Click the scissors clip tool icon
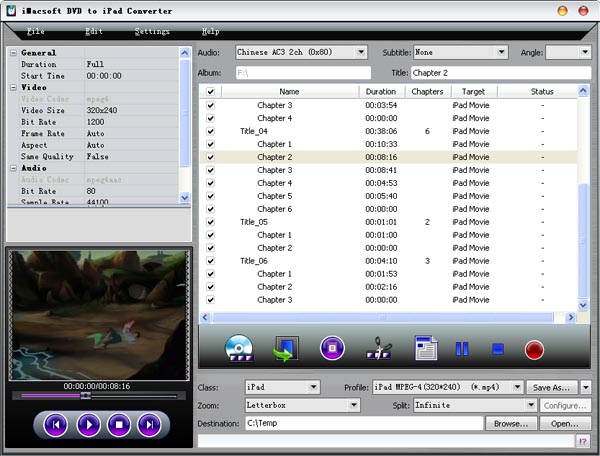This screenshot has height=456, width=600. [379, 348]
